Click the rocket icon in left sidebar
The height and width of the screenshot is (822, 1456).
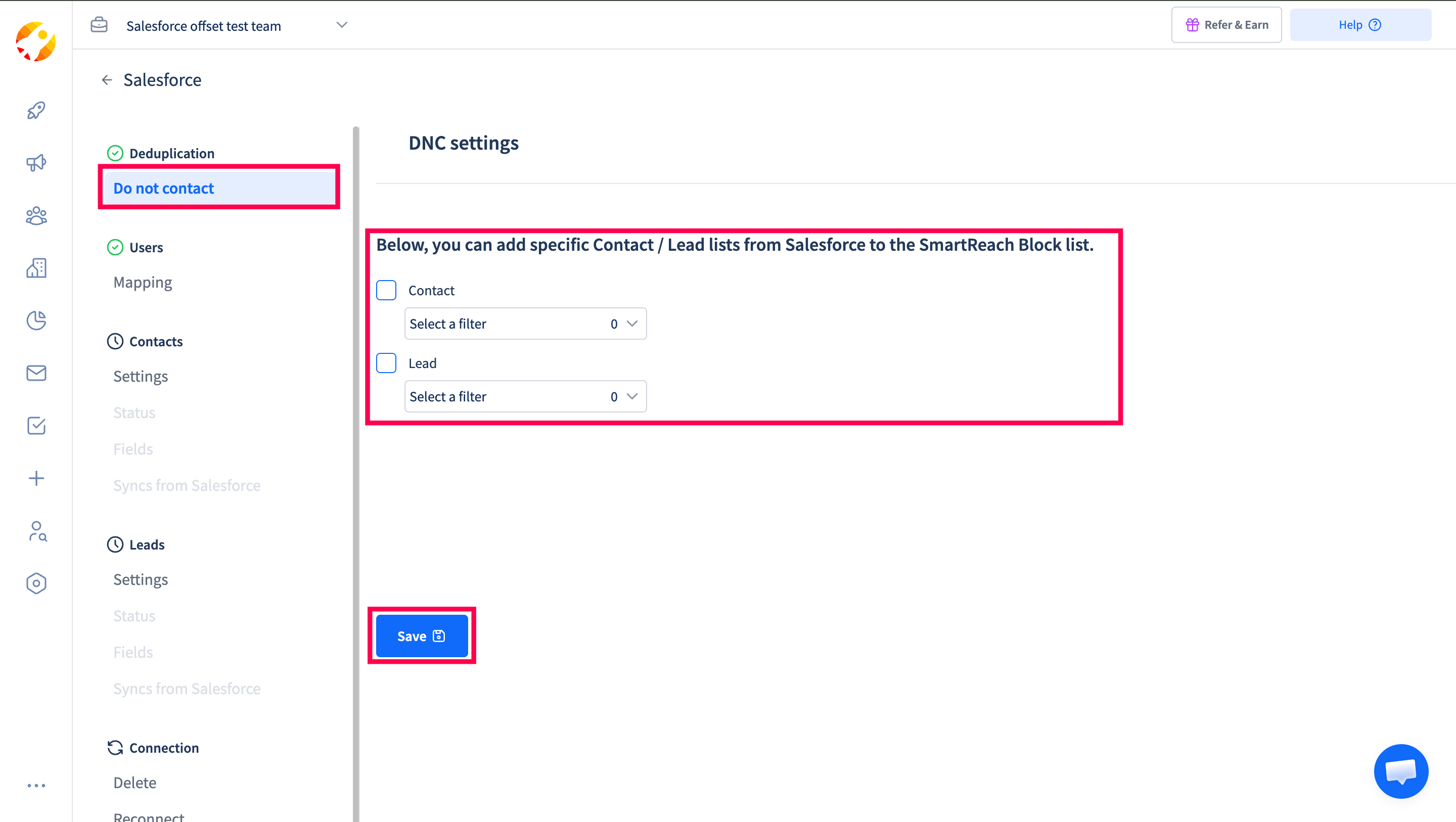pyautogui.click(x=36, y=110)
